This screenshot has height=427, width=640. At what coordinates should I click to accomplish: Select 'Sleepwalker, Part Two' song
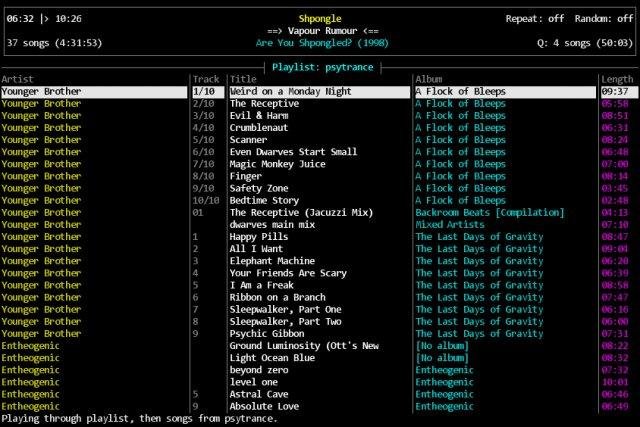click(x=285, y=322)
